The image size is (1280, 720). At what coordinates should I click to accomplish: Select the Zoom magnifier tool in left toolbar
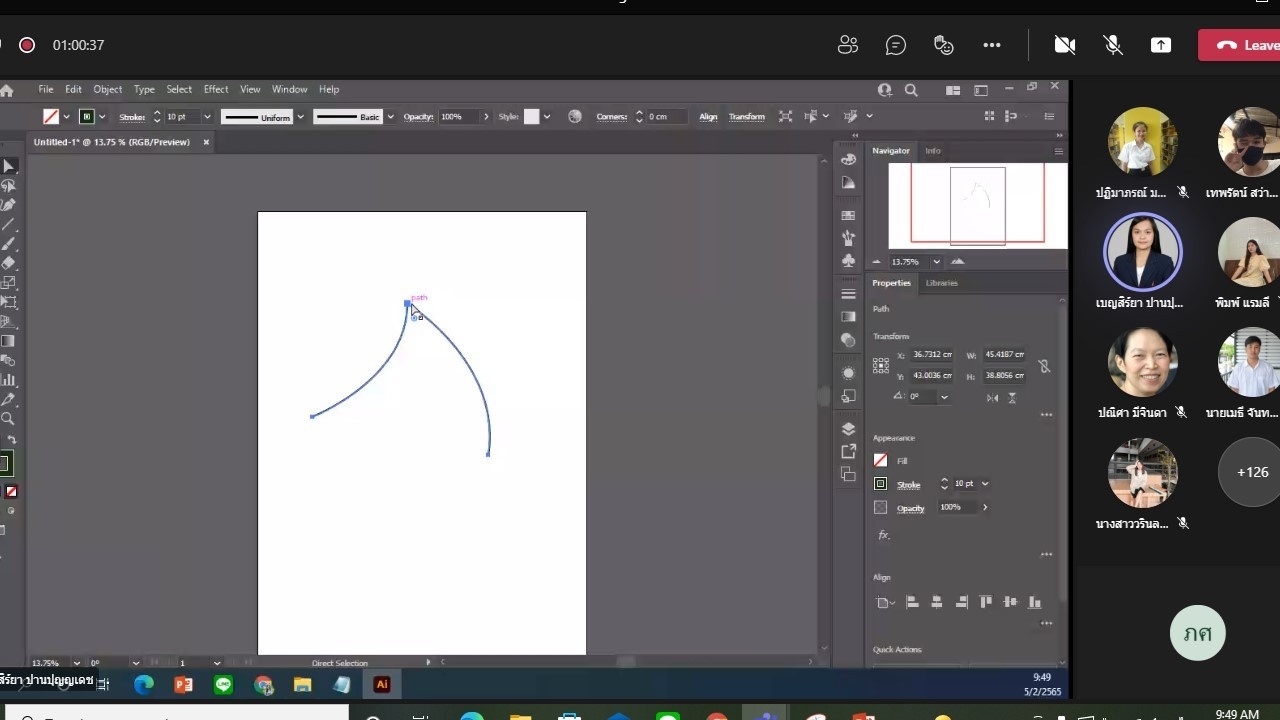click(x=8, y=419)
